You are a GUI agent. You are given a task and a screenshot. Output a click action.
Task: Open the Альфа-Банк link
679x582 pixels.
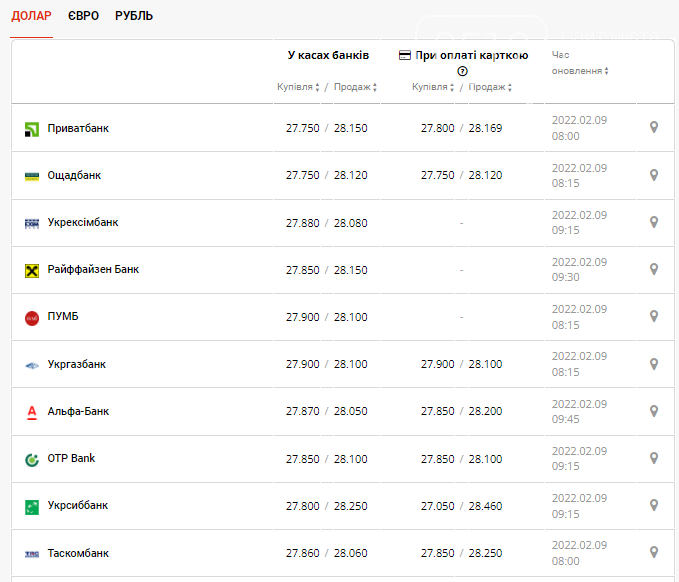click(78, 411)
